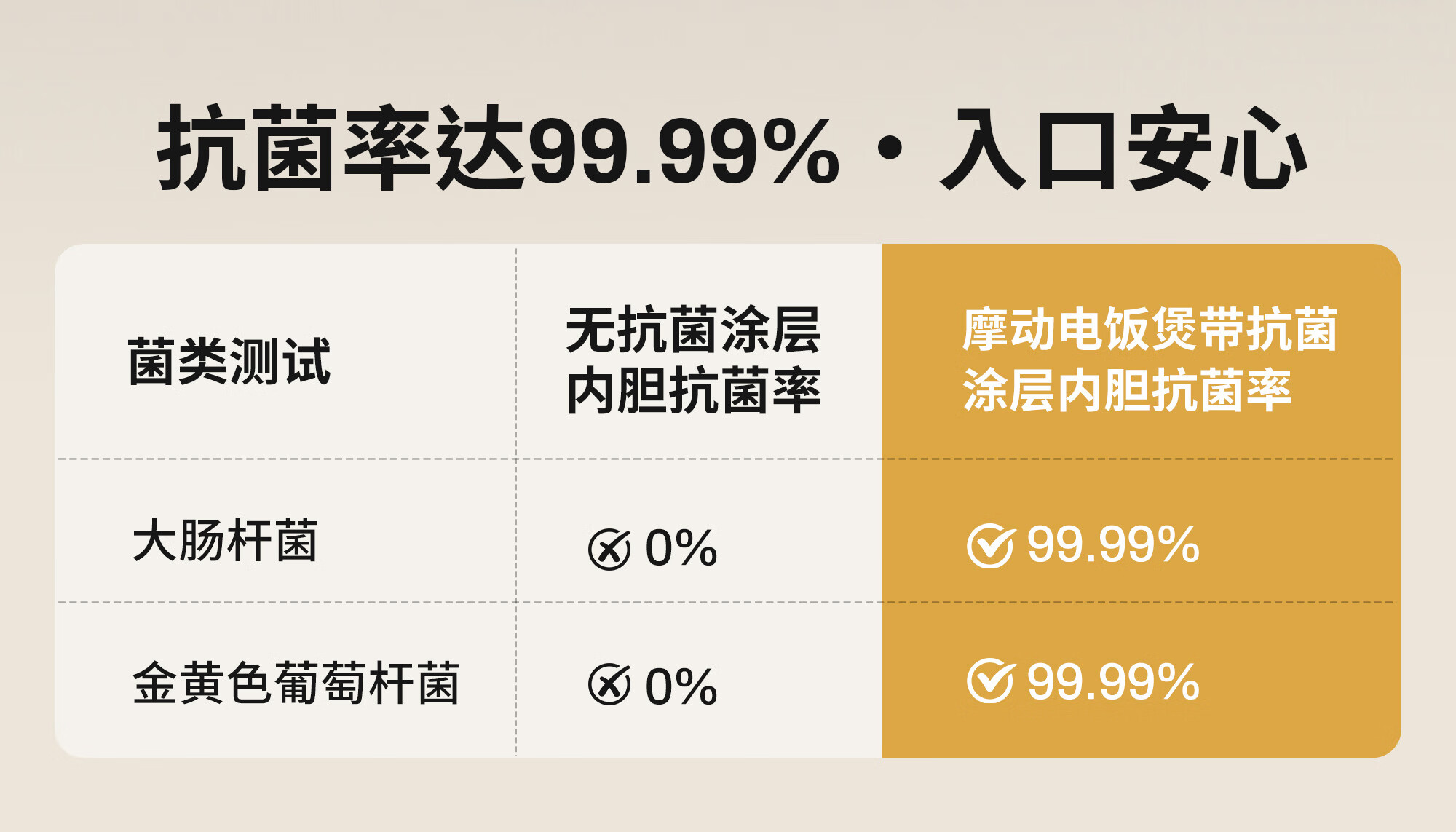Click the cross icon in 大肠杆菌 row
The image size is (1456, 832).
609,549
